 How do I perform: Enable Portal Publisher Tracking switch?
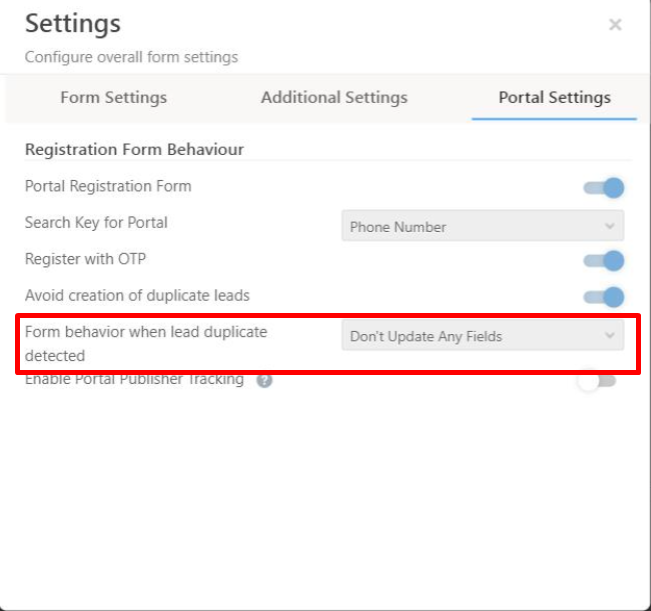[598, 381]
